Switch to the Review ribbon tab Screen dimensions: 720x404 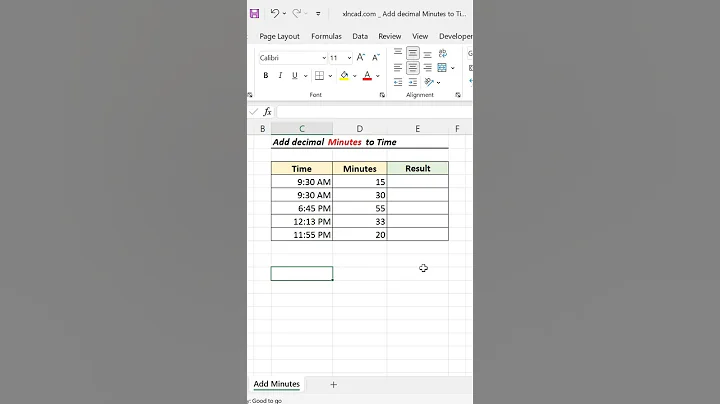click(x=389, y=36)
